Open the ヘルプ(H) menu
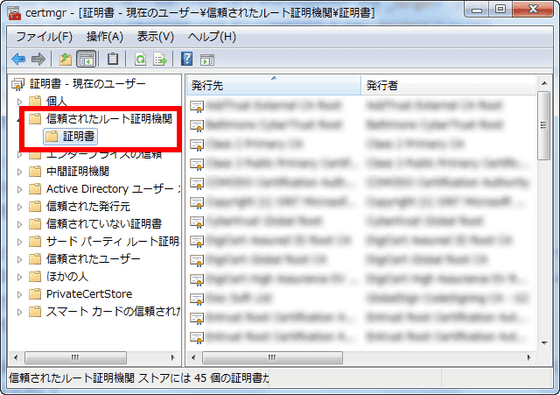The height and width of the screenshot is (395, 560). [212, 36]
